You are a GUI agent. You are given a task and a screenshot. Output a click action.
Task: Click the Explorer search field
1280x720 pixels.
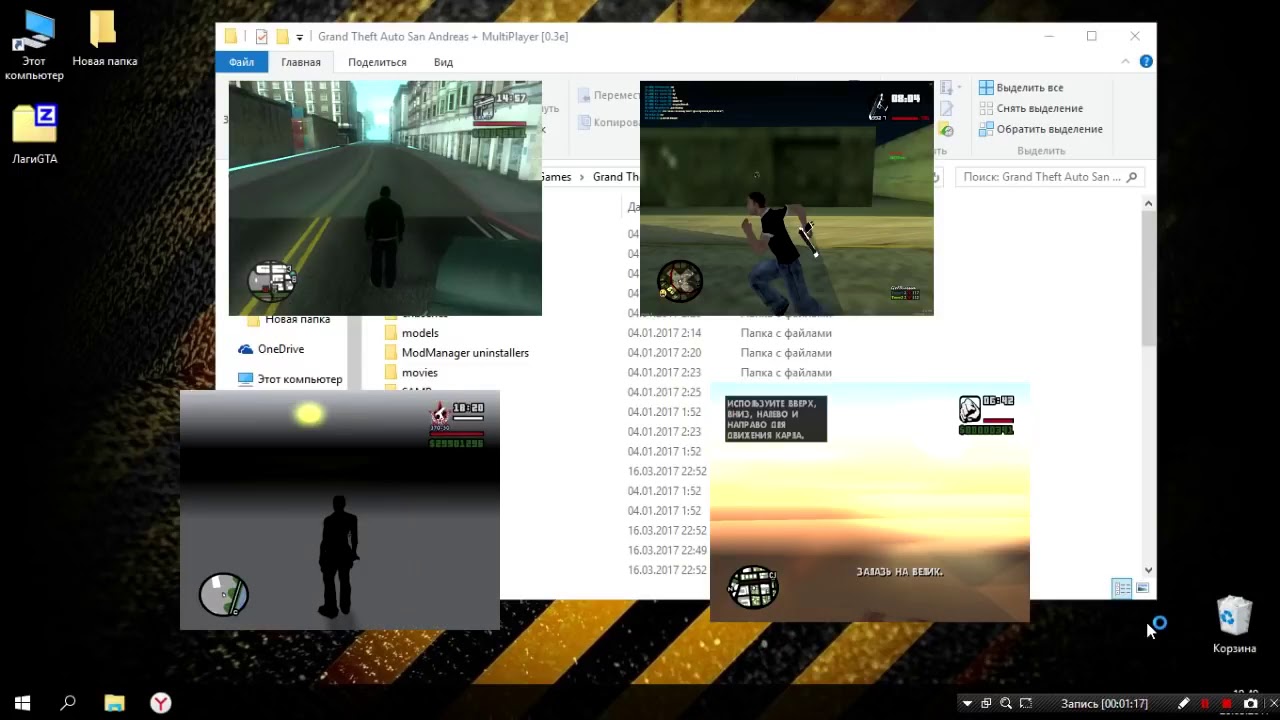tap(1049, 177)
